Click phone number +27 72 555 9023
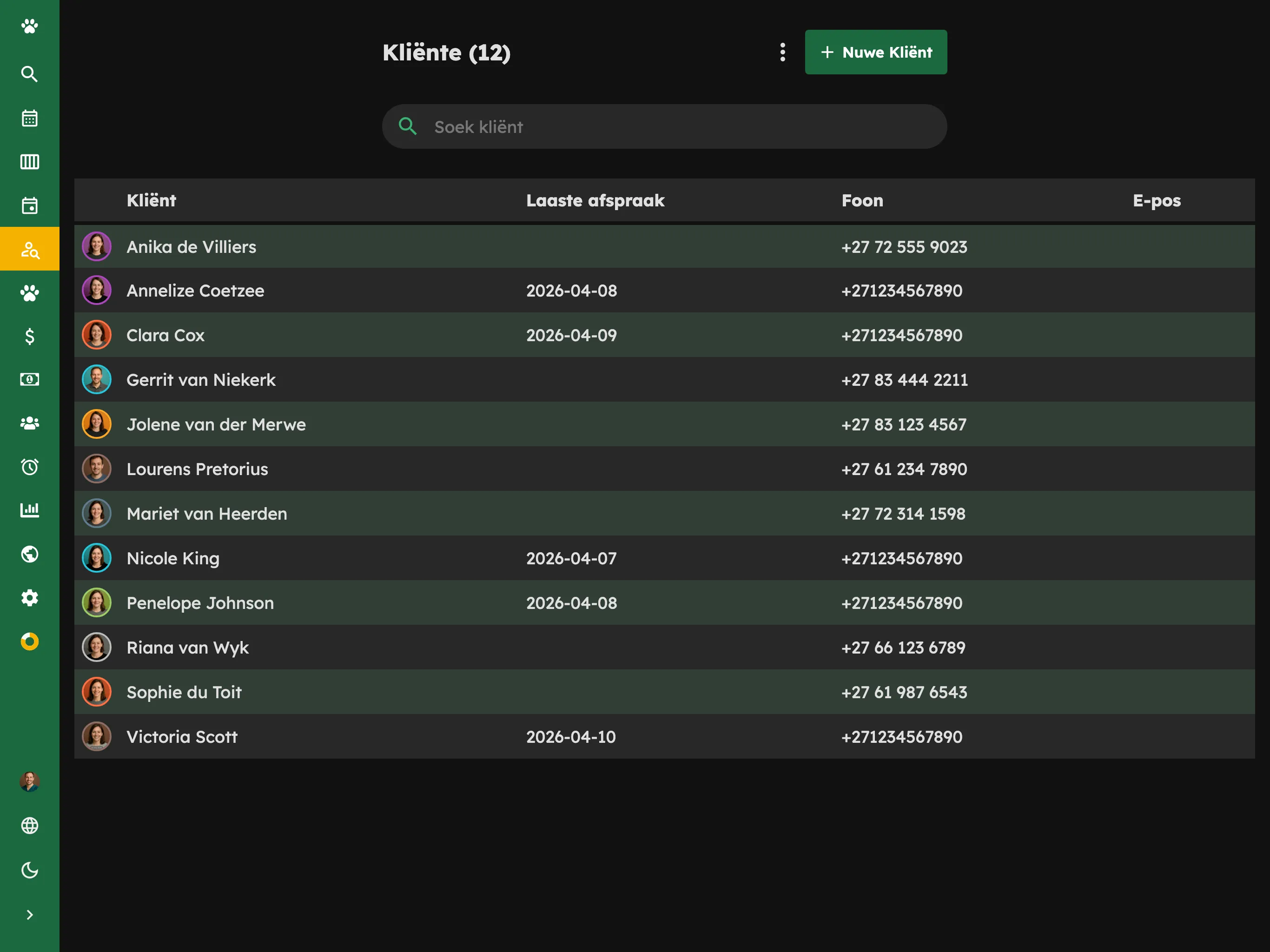1270x952 pixels. (x=904, y=247)
